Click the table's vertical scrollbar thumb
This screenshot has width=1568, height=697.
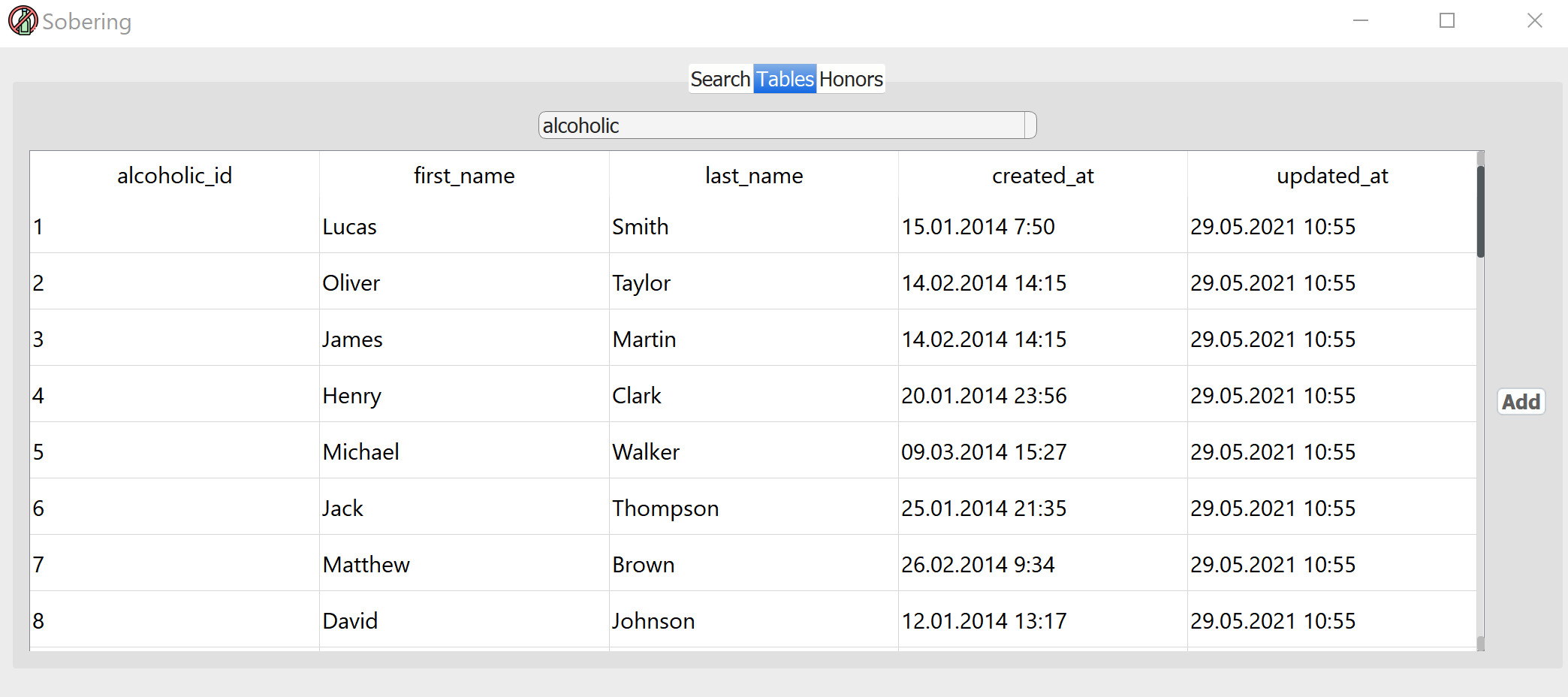[1480, 212]
